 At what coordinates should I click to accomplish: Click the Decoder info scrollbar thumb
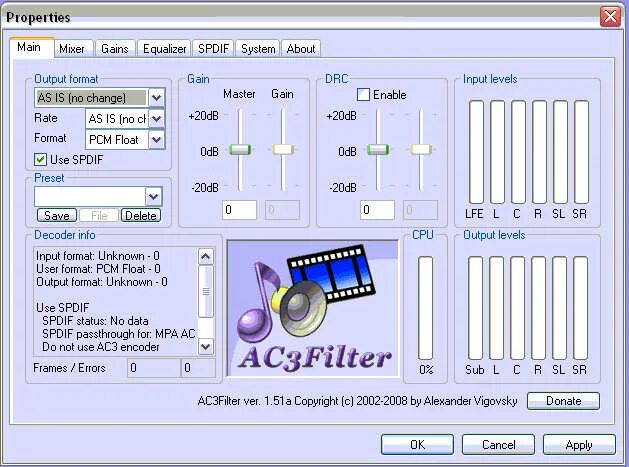coord(206,292)
